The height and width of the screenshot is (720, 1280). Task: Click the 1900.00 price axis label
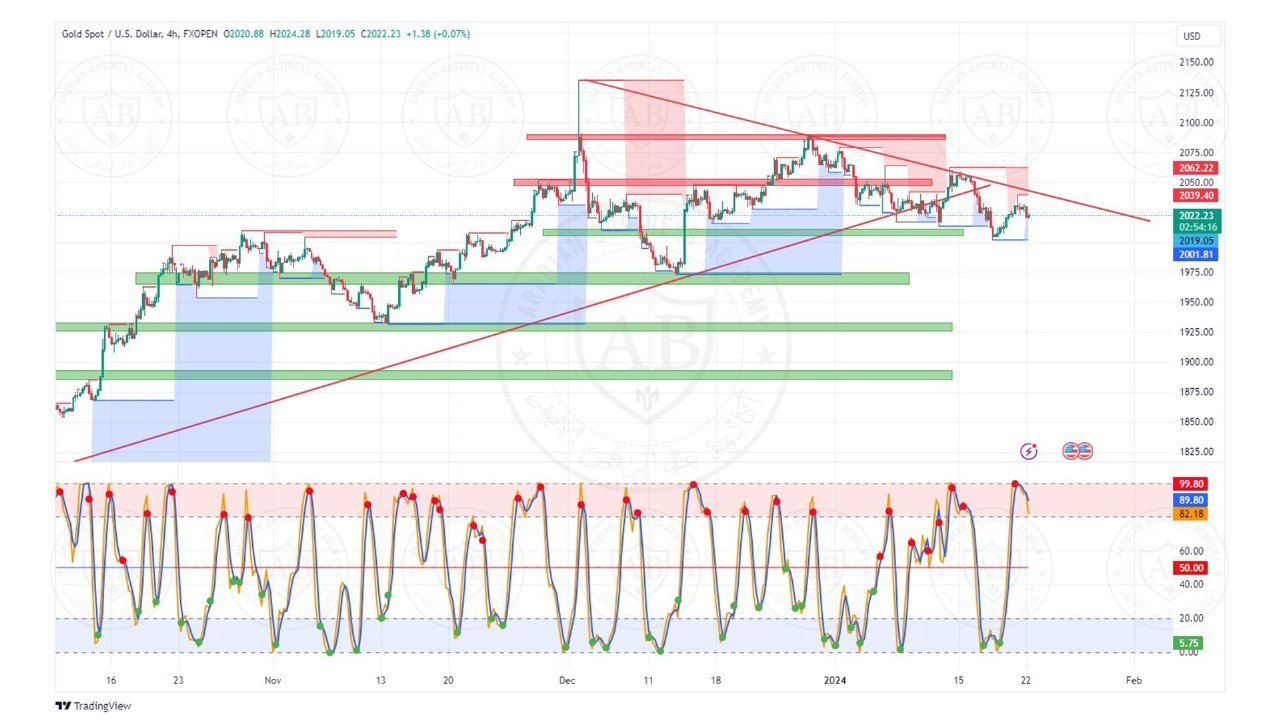(1197, 362)
